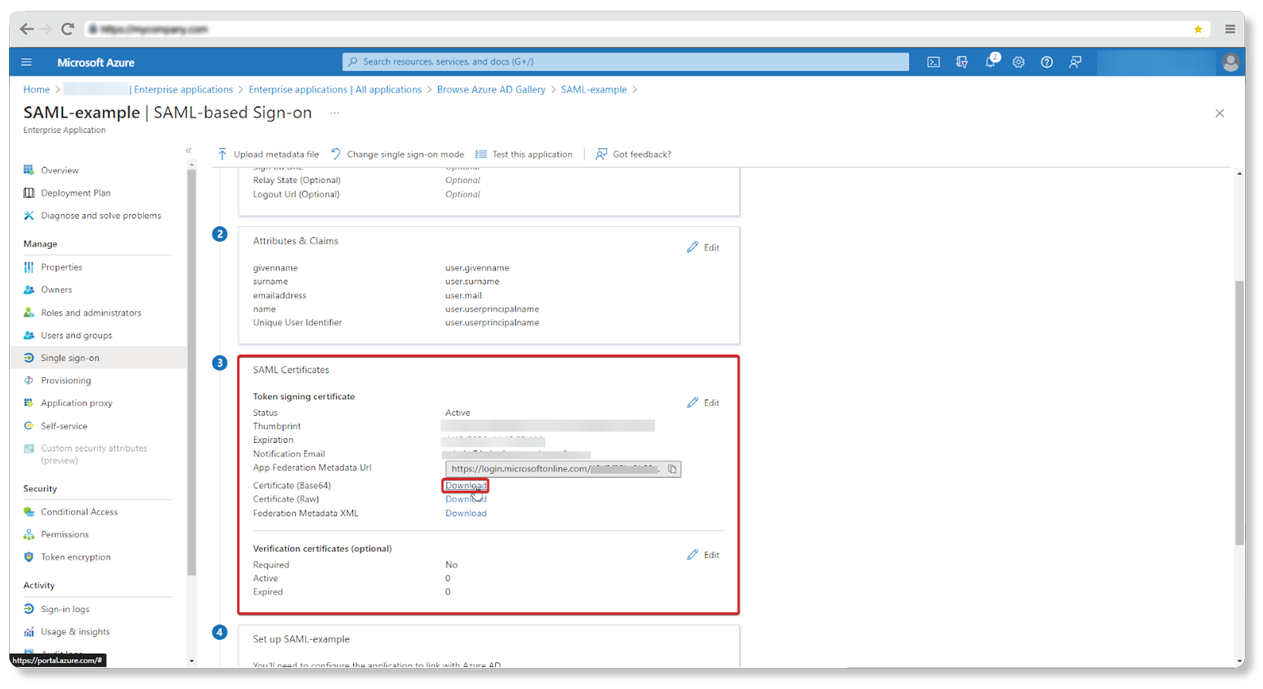1263x689 pixels.
Task: Open the ellipsis menu next to the page title
Action: point(335,113)
